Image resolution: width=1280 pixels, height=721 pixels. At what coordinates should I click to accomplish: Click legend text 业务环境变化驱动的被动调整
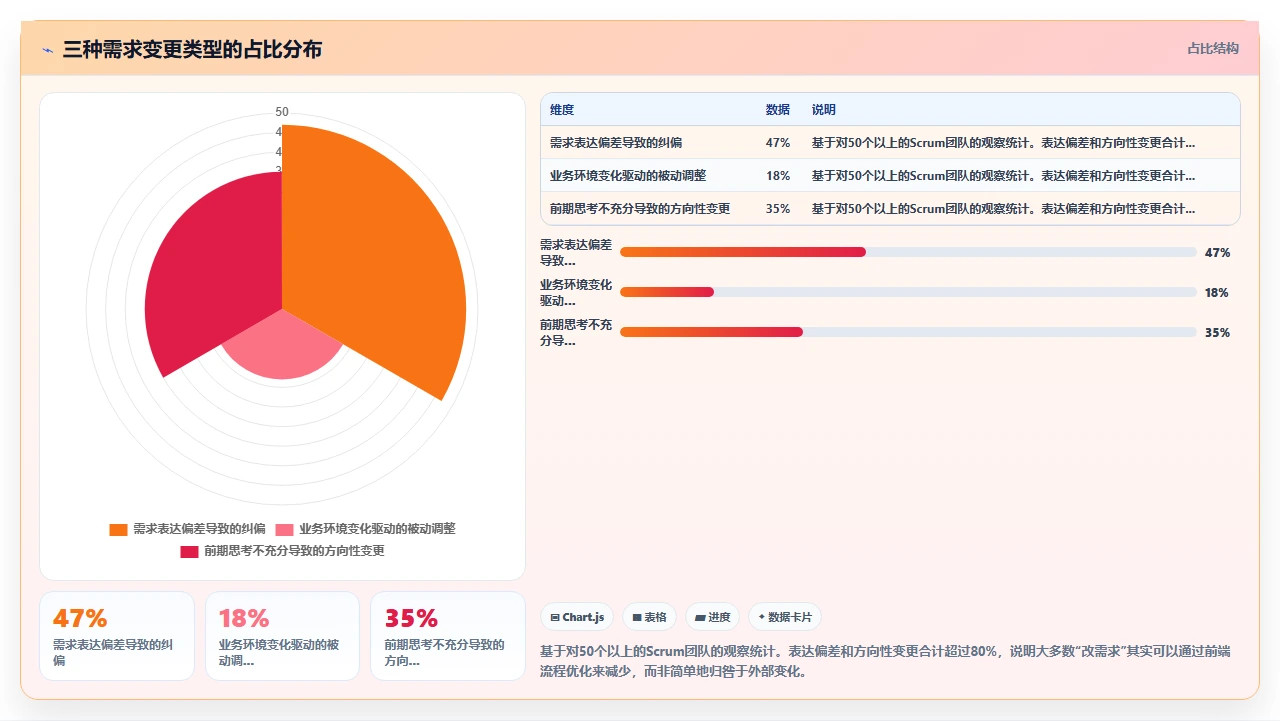coord(377,529)
